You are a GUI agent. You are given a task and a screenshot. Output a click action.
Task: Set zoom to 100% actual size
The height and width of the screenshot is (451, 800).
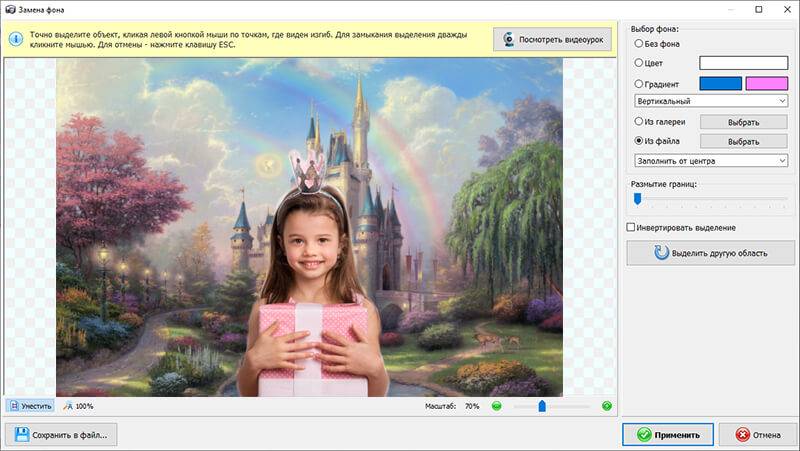pos(78,406)
